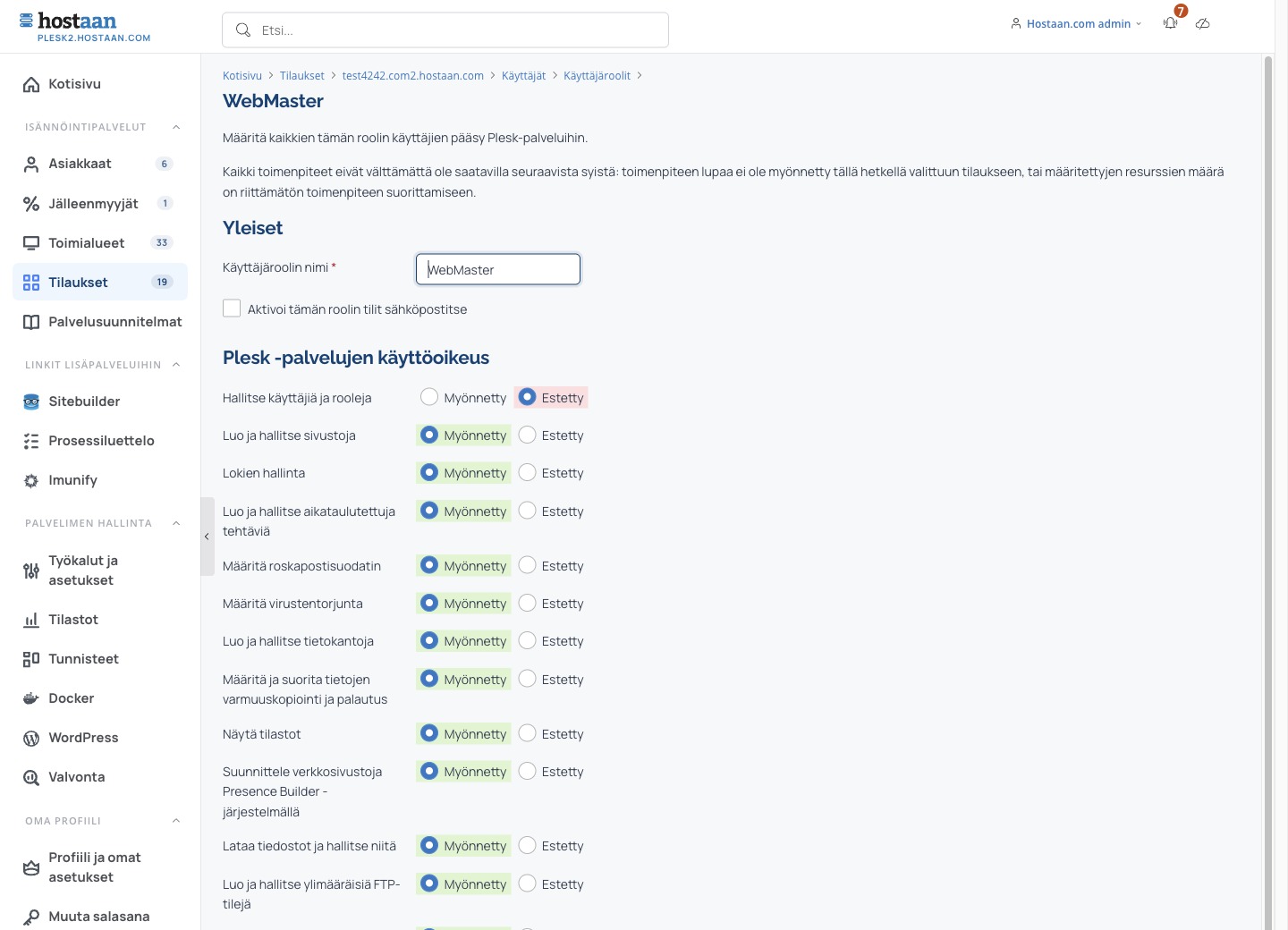Image resolution: width=1288 pixels, height=930 pixels.
Task: Open Kotisivu home icon in sidebar
Action: [x=31, y=84]
